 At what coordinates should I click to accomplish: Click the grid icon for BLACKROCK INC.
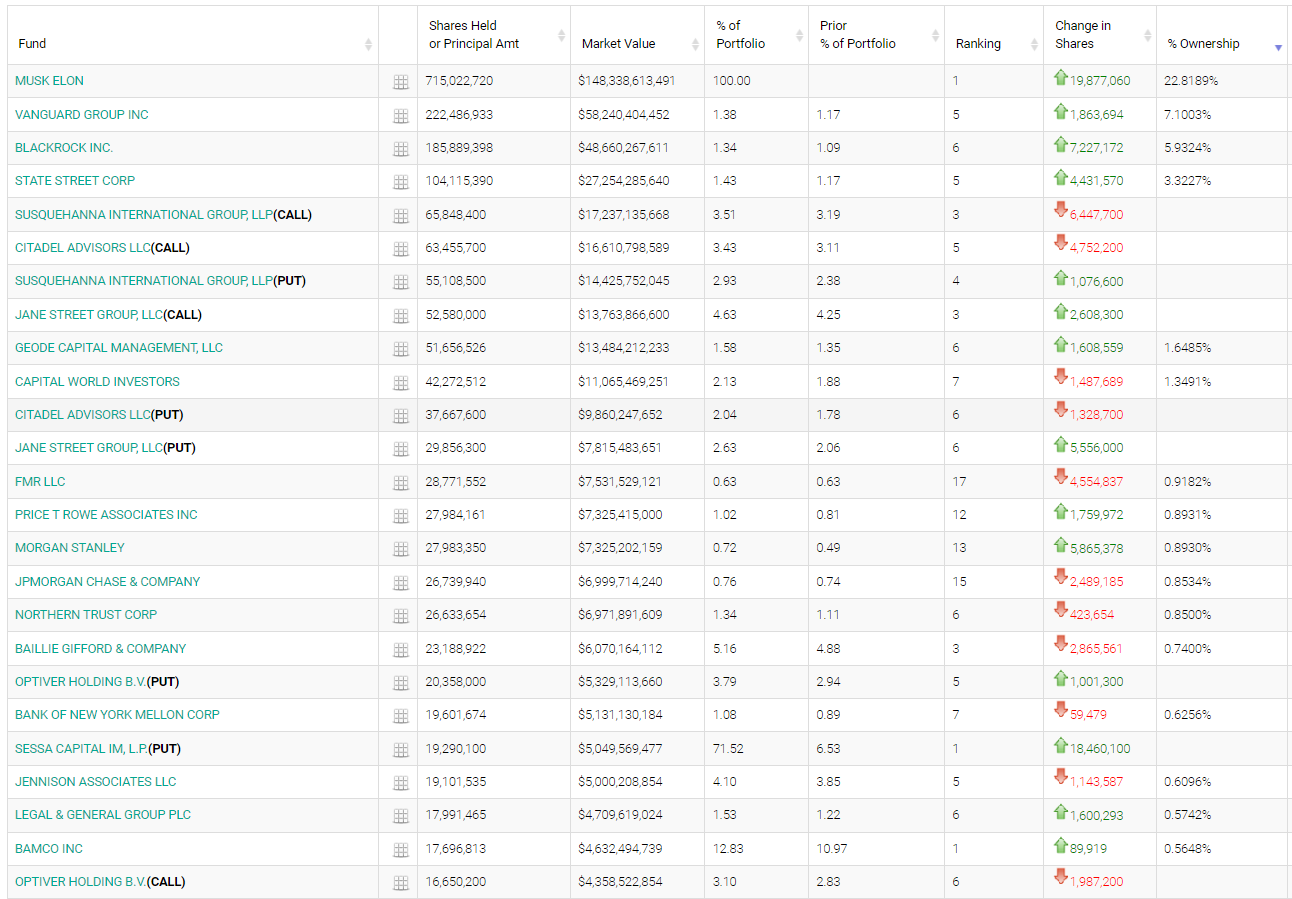(401, 149)
